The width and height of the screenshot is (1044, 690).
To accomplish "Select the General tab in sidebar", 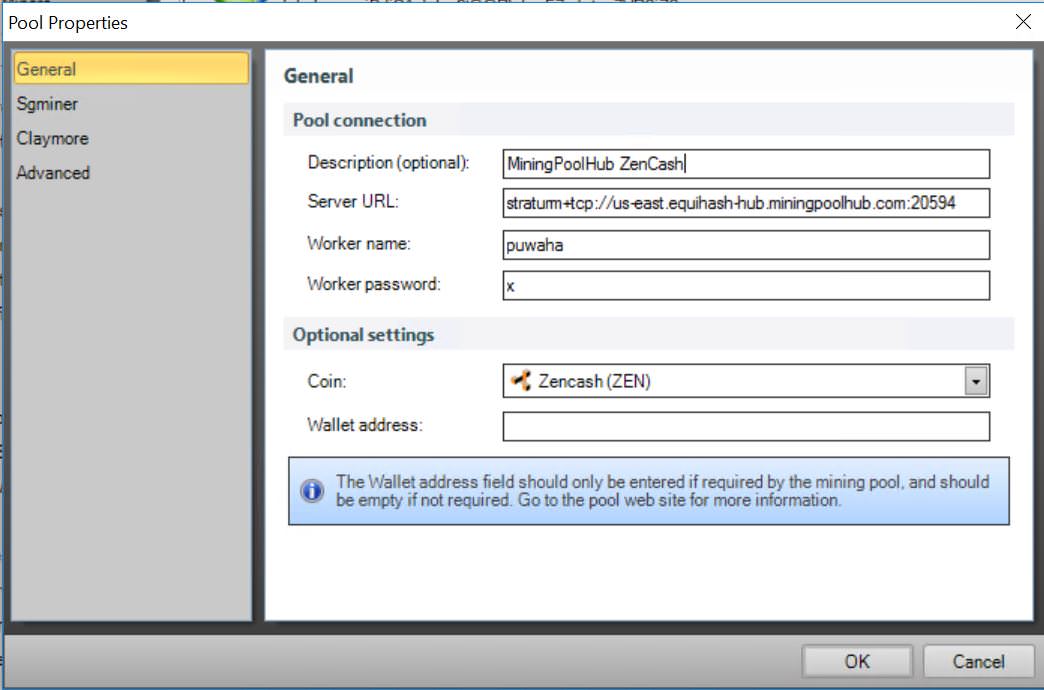I will click(131, 69).
